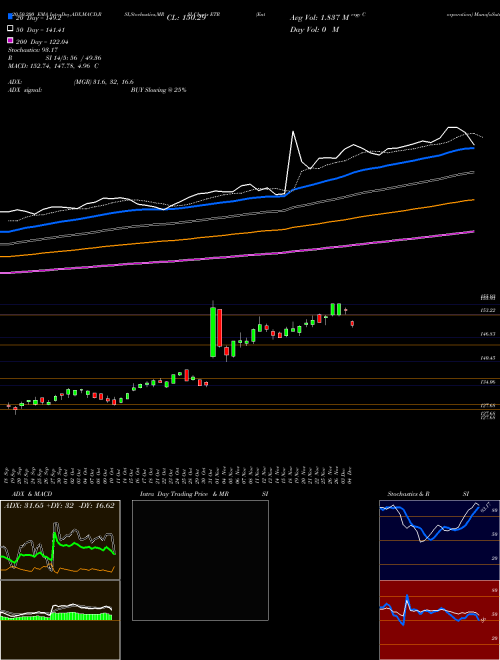This screenshot has height=660, width=500.
Task: Open the blue Stochastics chart panel
Action: pyautogui.click(x=439, y=540)
